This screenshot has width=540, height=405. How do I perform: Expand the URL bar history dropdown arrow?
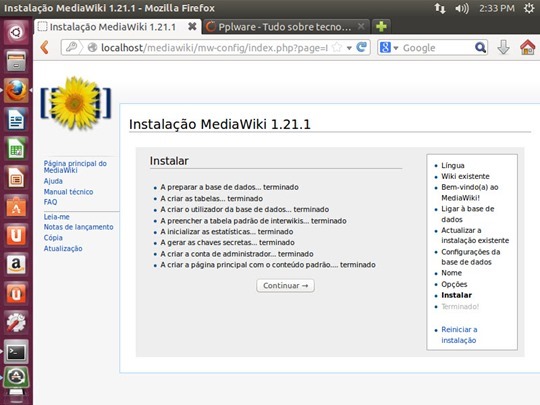tap(349, 48)
